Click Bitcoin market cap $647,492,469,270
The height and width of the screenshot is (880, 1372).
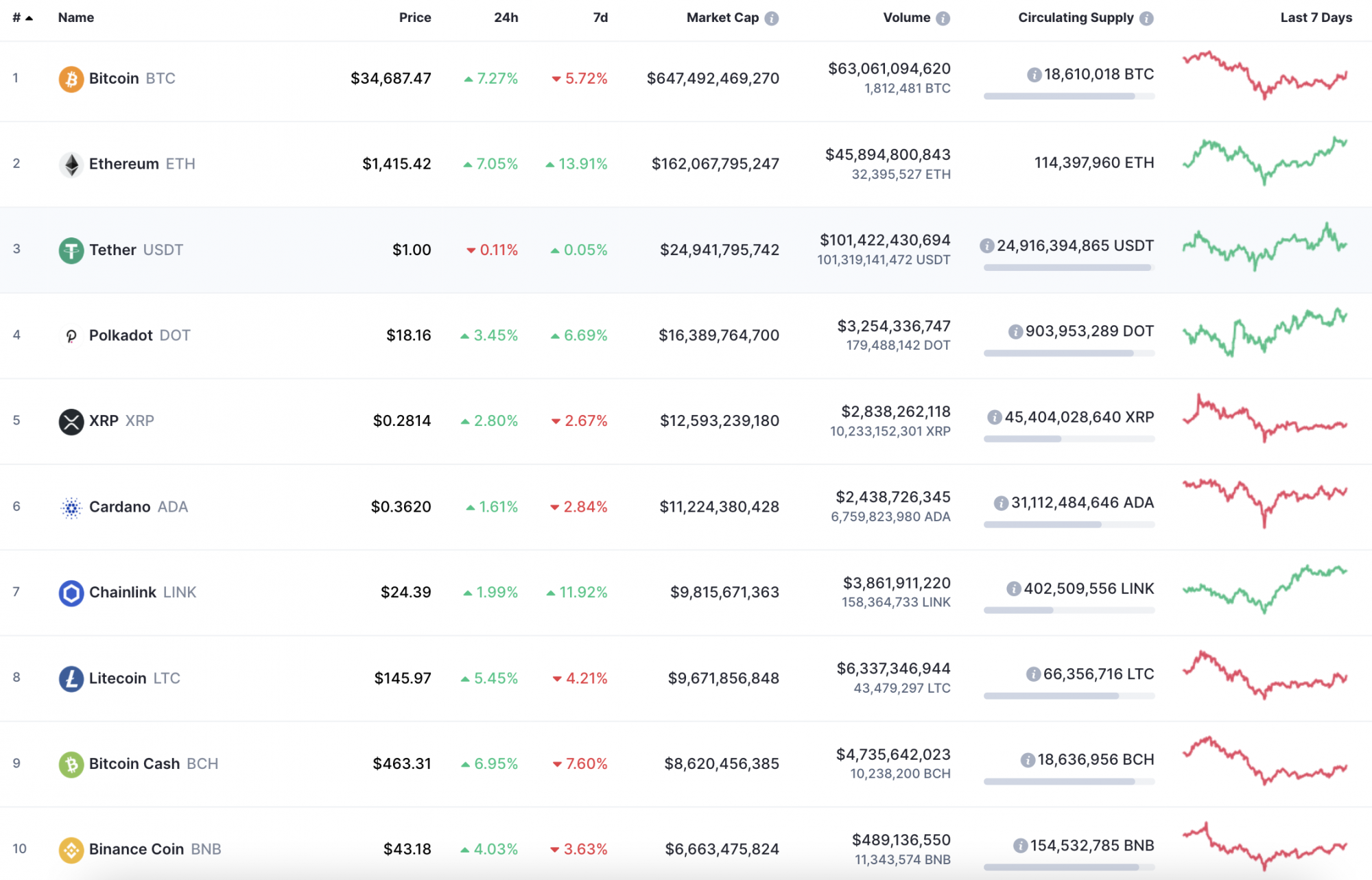pos(713,79)
